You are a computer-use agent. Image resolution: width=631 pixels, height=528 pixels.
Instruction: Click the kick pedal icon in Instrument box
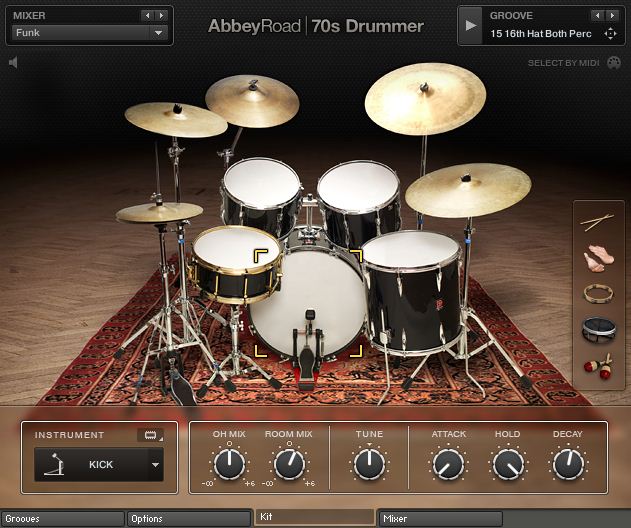point(54,464)
